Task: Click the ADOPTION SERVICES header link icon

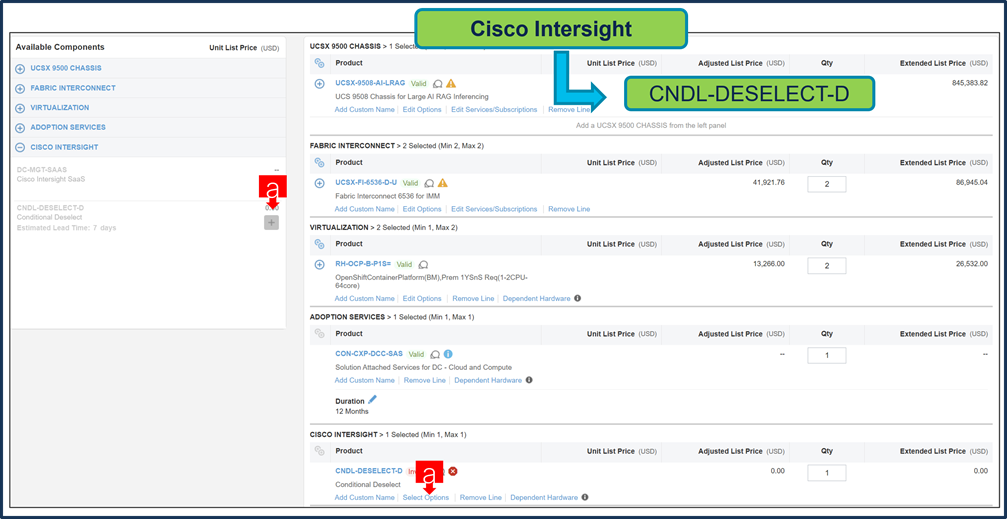Action: coord(319,334)
